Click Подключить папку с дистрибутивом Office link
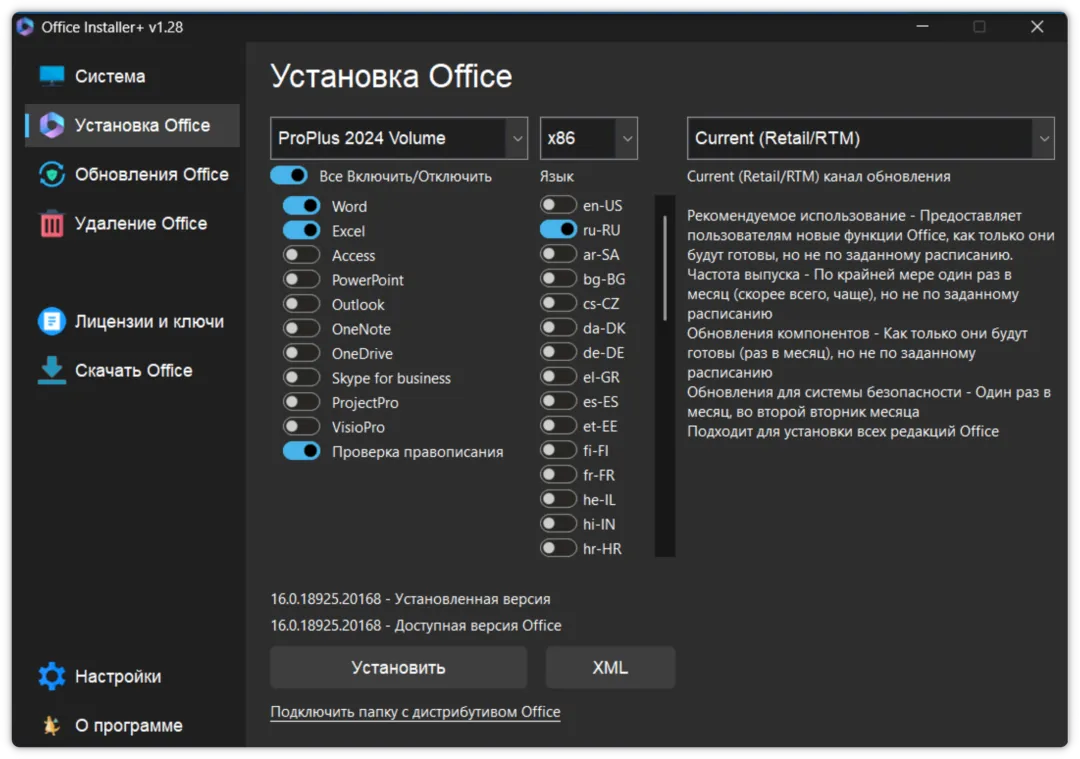 point(415,711)
